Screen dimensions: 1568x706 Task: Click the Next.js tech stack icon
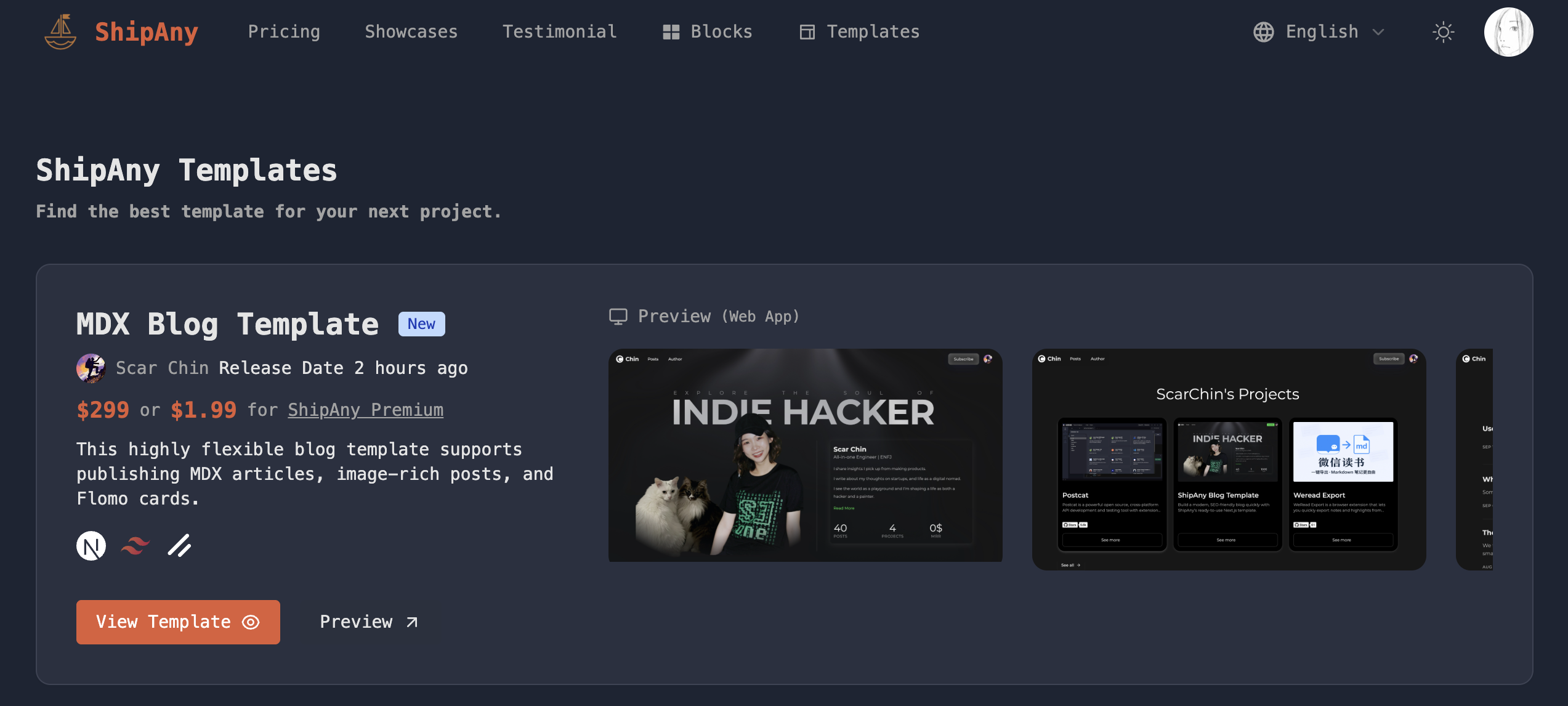[91, 546]
